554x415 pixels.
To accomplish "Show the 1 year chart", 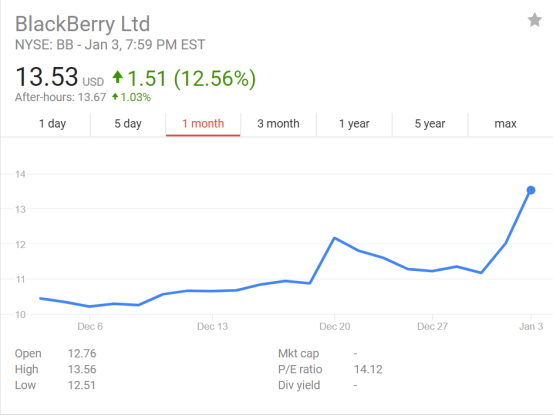I will pyautogui.click(x=354, y=124).
